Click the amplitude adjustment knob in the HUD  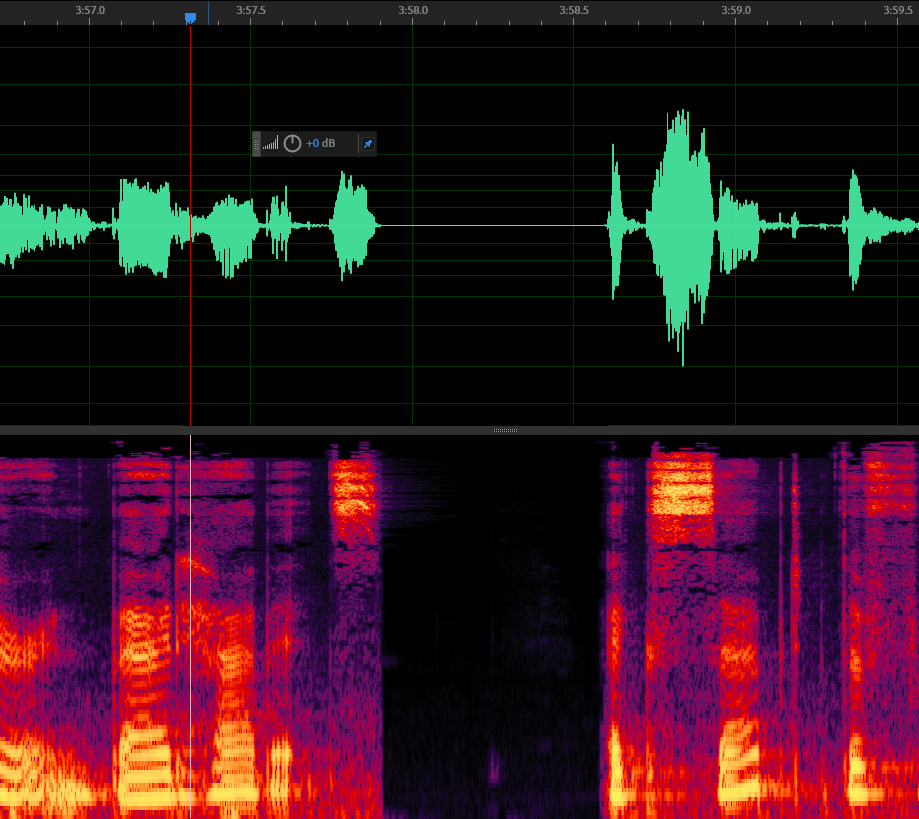coord(292,144)
